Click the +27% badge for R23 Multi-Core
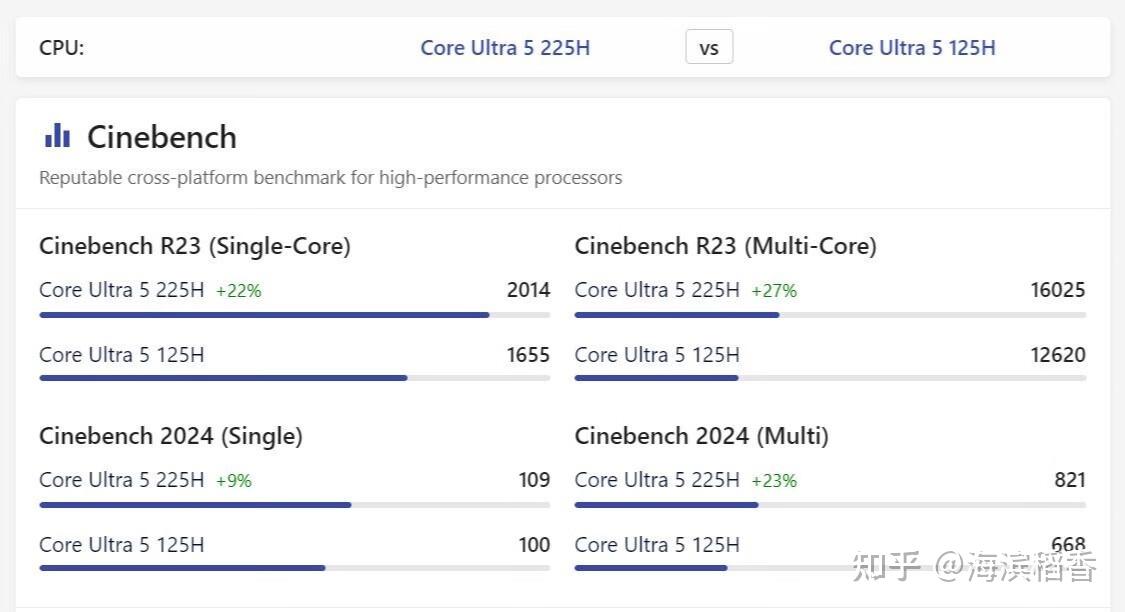 click(x=774, y=291)
